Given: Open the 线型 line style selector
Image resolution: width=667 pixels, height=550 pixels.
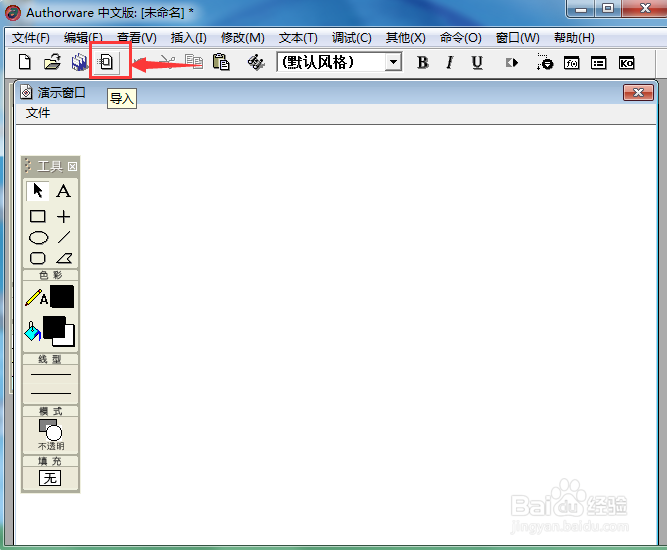Looking at the screenshot, I should click(51, 384).
